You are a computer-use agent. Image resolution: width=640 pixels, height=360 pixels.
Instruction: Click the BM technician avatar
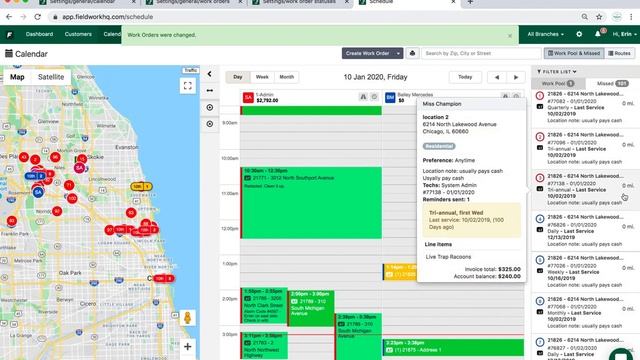tap(390, 98)
